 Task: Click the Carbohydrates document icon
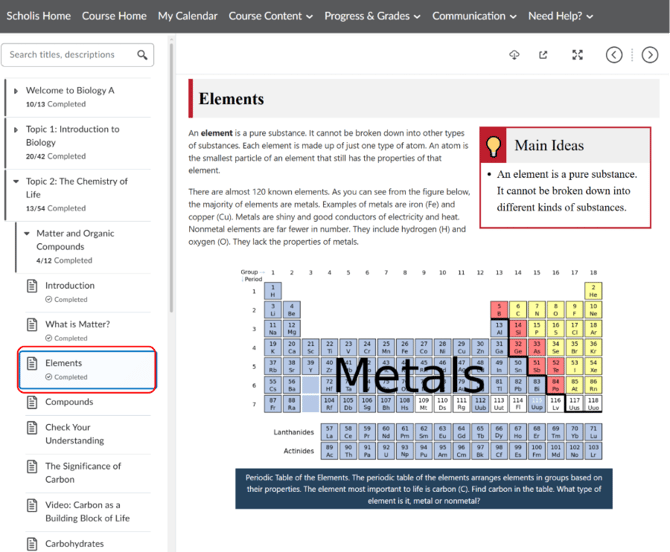pos(32,544)
